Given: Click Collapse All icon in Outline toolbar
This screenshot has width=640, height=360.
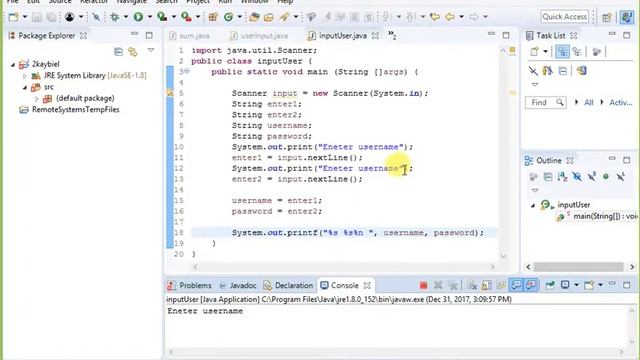Looking at the screenshot, I should (548, 177).
